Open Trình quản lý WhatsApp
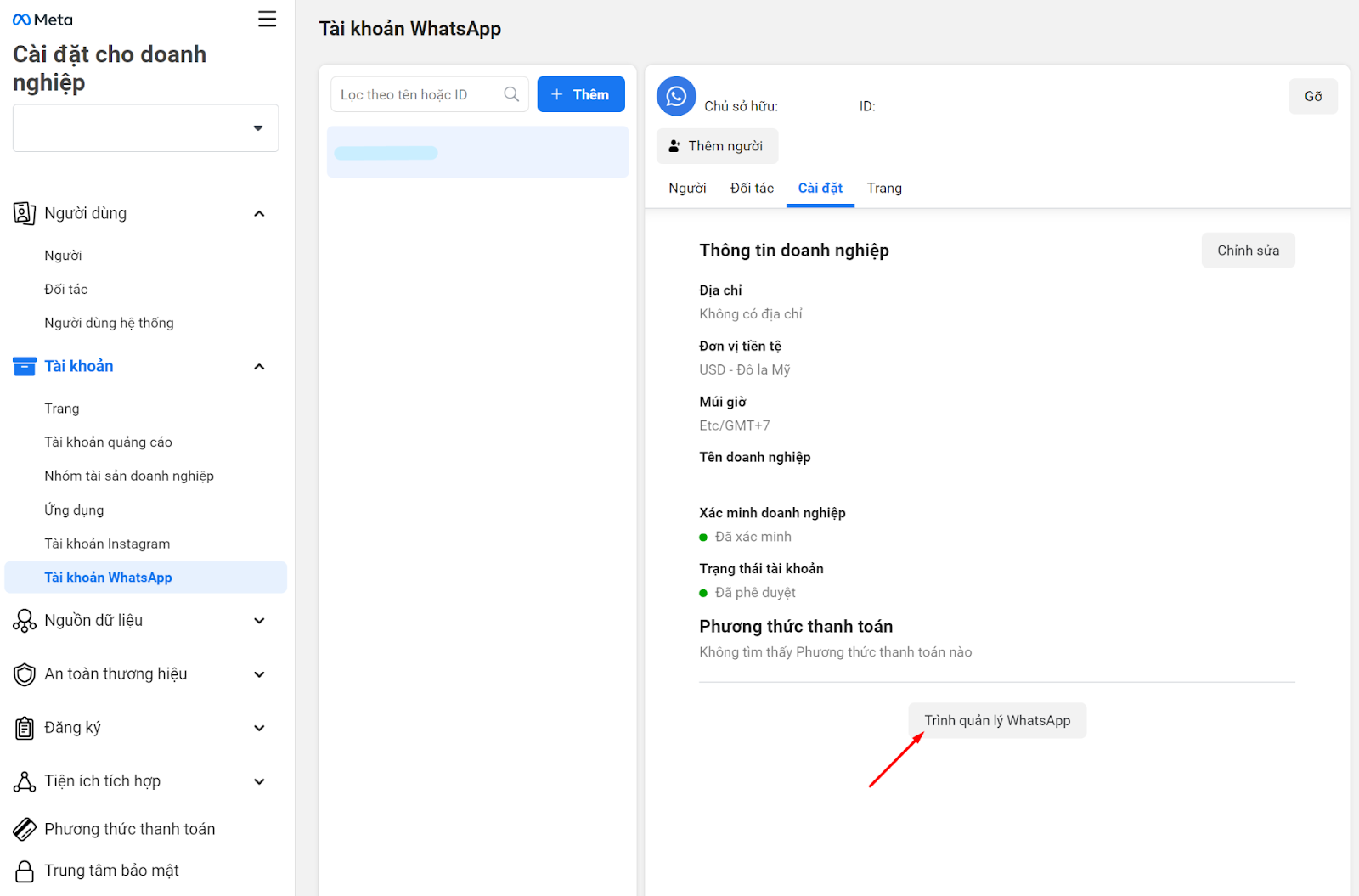 pyautogui.click(x=997, y=720)
